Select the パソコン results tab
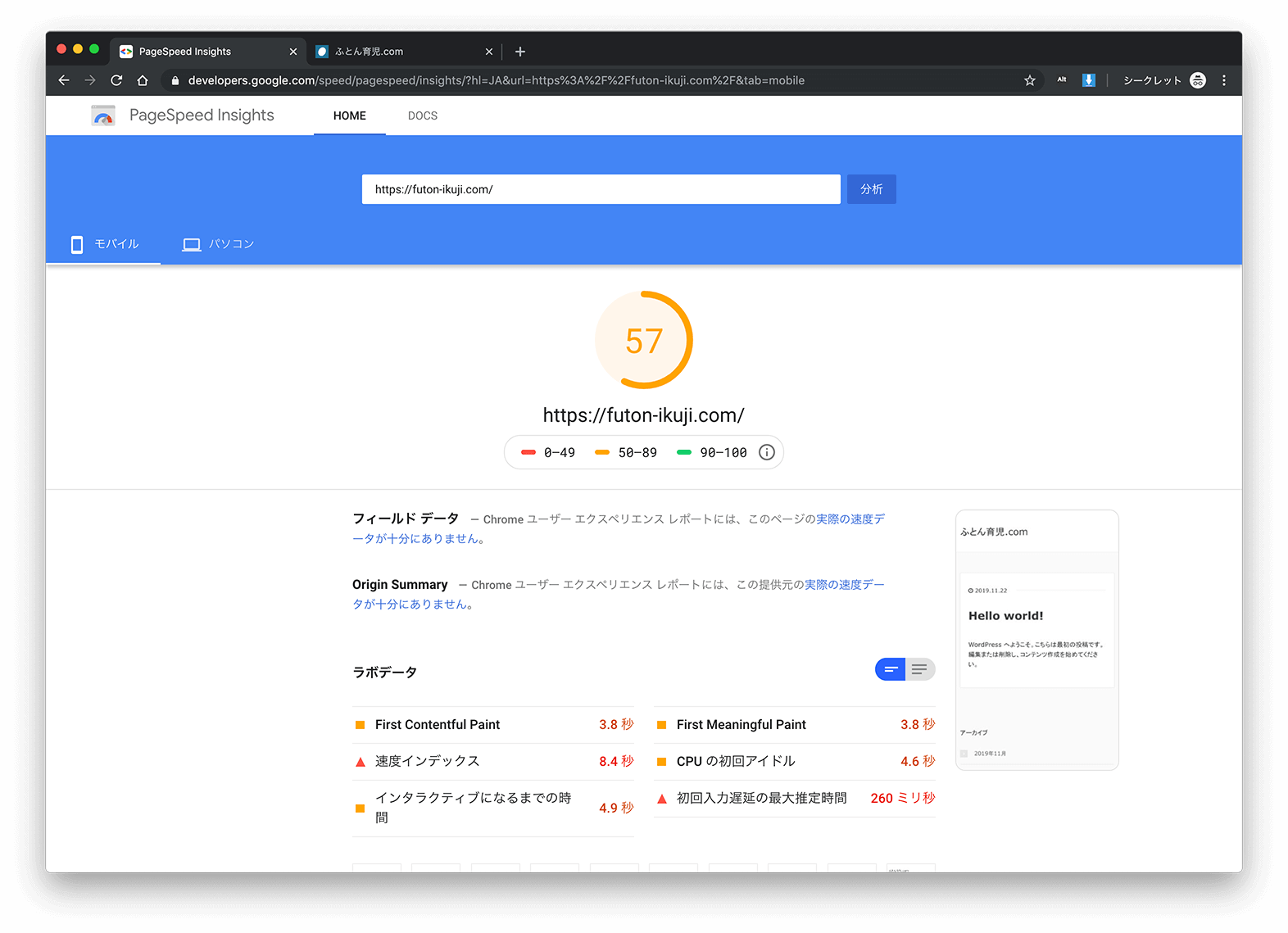This screenshot has width=1288, height=933. click(x=218, y=244)
